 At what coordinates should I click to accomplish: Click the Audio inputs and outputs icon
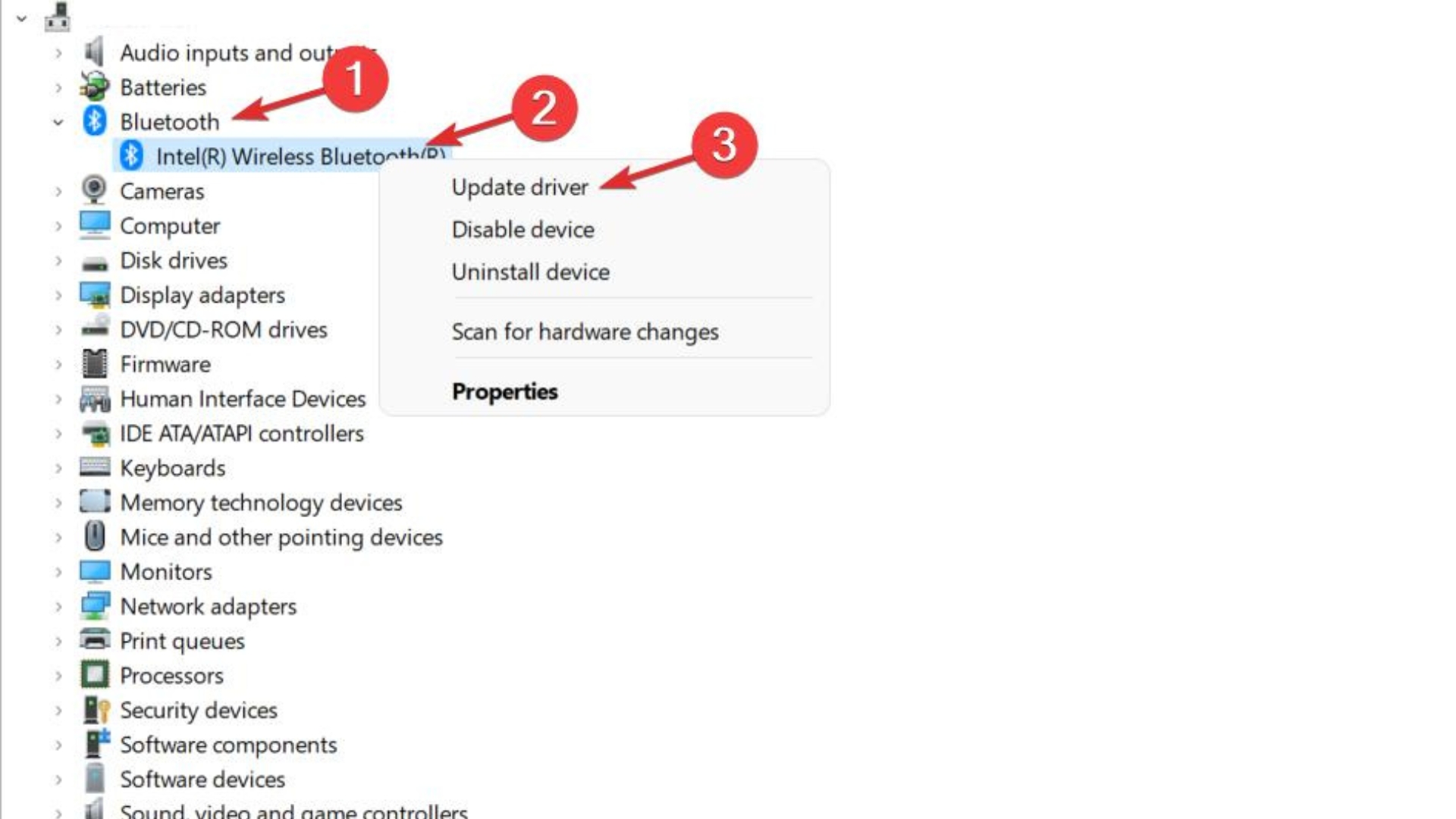click(94, 52)
